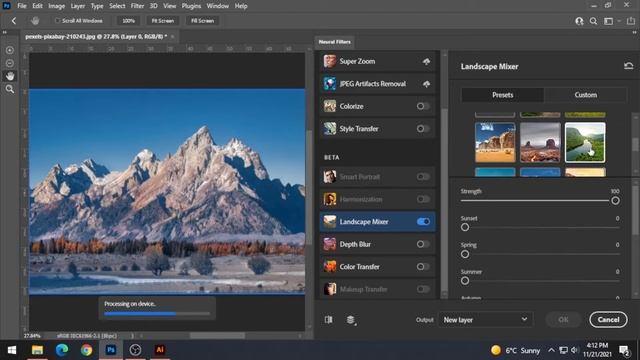640x360 pixels.
Task: Open the layer preview options icon
Action: coord(351,320)
